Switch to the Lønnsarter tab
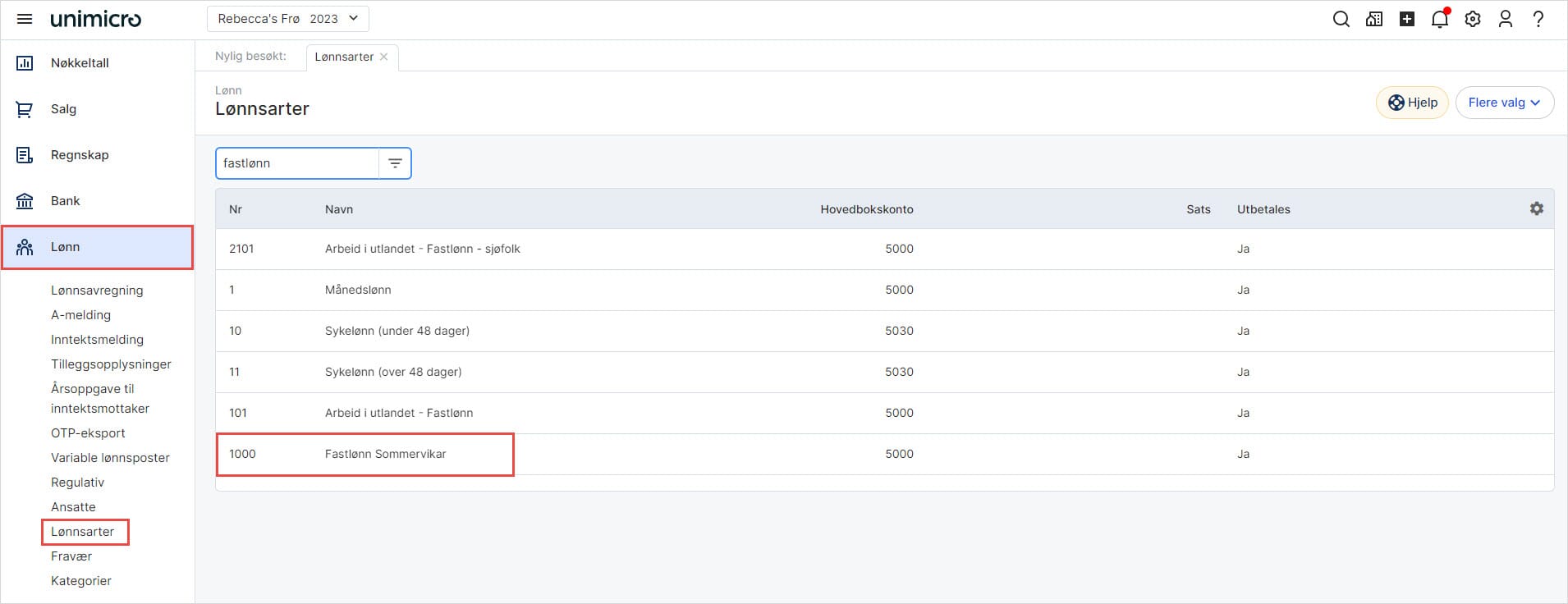The width and height of the screenshot is (1568, 604). click(344, 57)
